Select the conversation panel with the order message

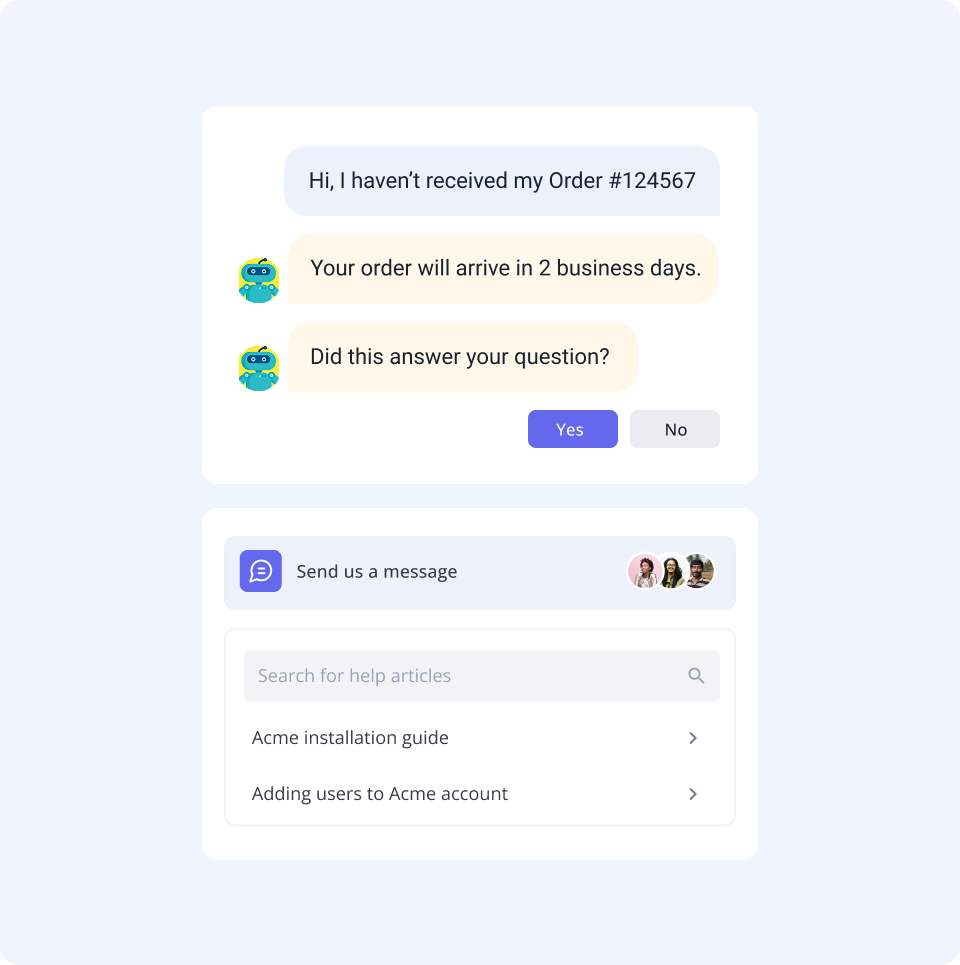480,293
